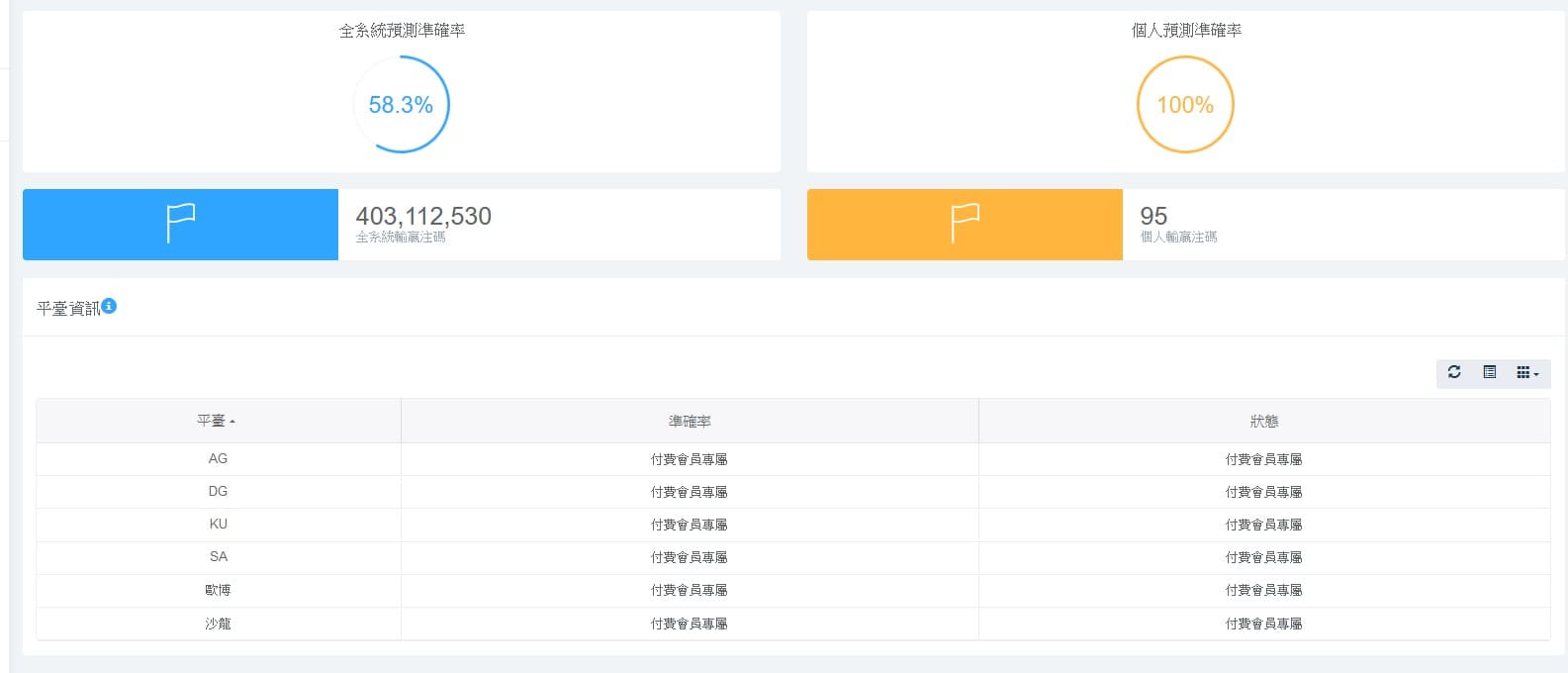The height and width of the screenshot is (673, 1568).
Task: Toggle the table card view icon
Action: (1489, 373)
